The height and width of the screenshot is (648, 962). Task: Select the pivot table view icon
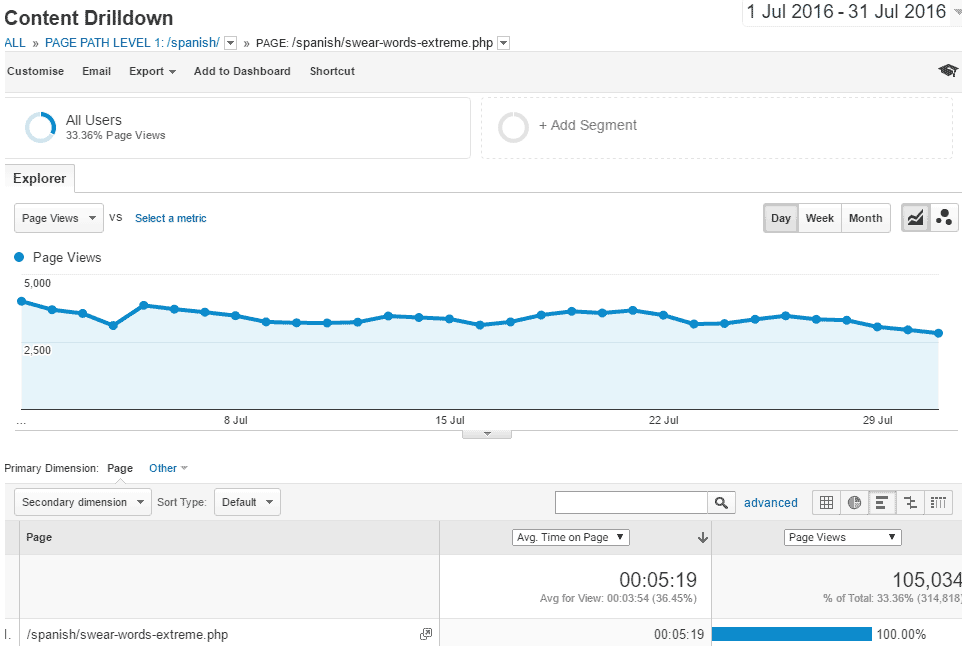(x=938, y=502)
